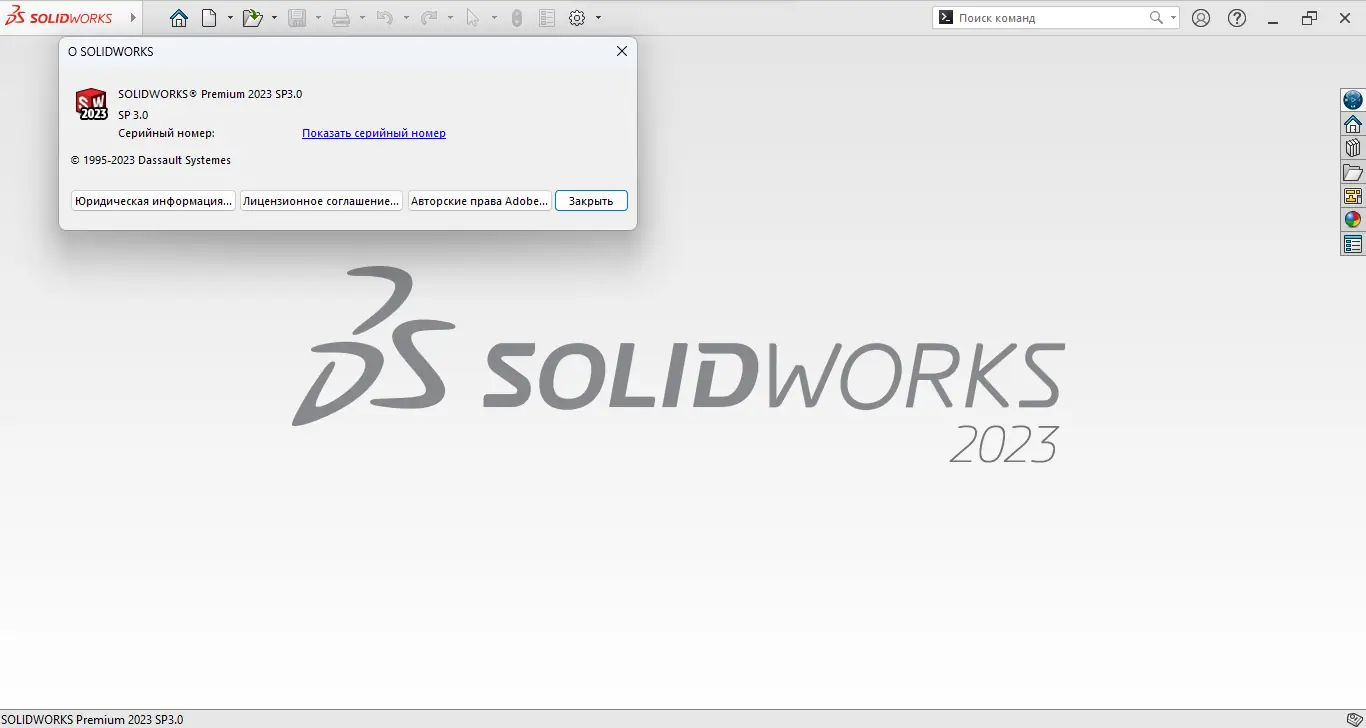Open the File Explorer icon in the task pane
This screenshot has height=728, width=1366.
(x=1353, y=171)
